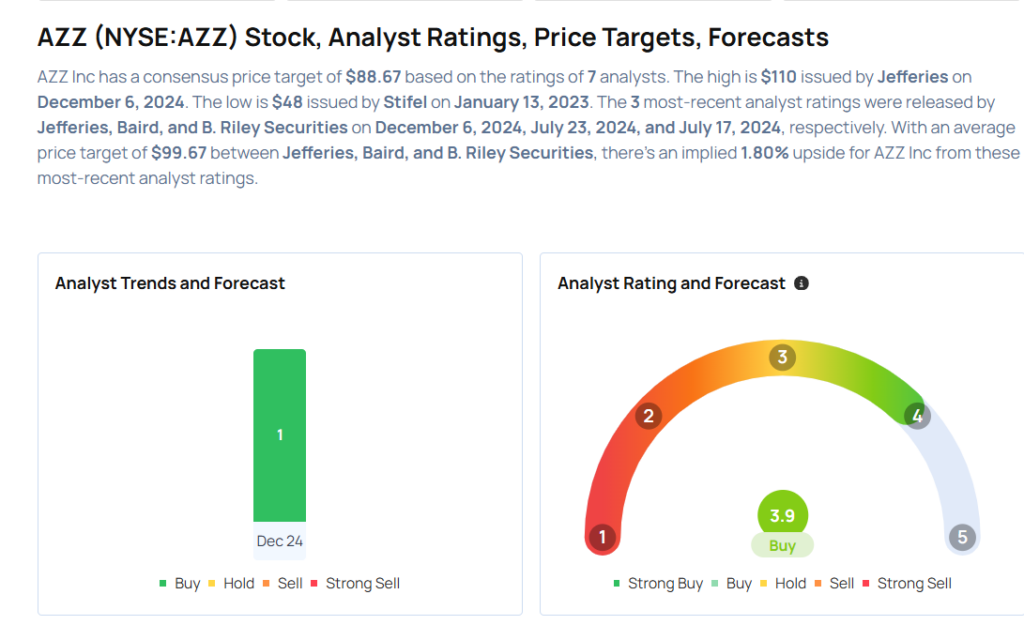Viewport: 1024px width, 625px height.
Task: Toggle Hold legend under the rating gauge
Action: point(783,583)
